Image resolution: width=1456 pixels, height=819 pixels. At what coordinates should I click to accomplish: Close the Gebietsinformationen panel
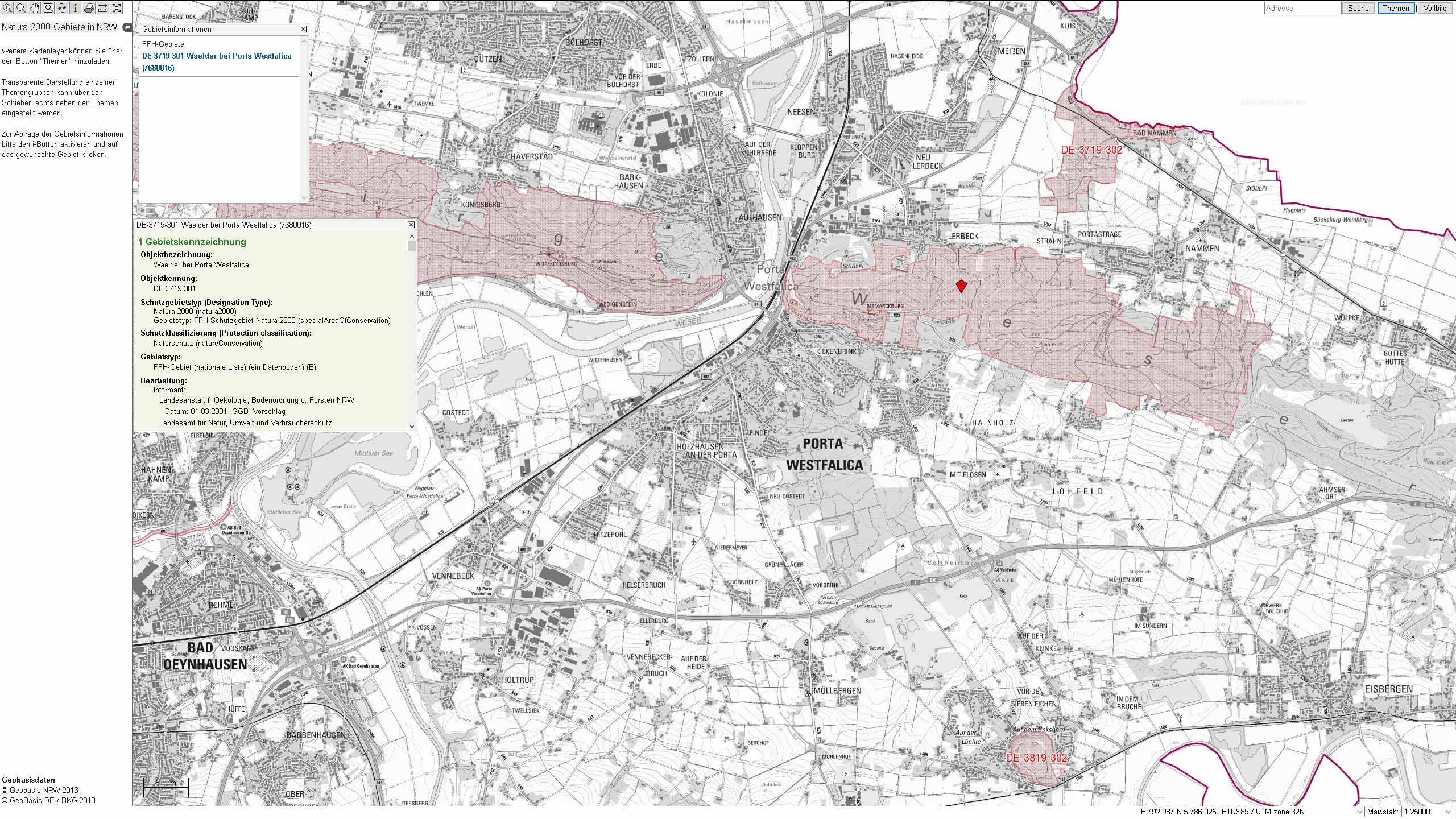click(x=303, y=29)
